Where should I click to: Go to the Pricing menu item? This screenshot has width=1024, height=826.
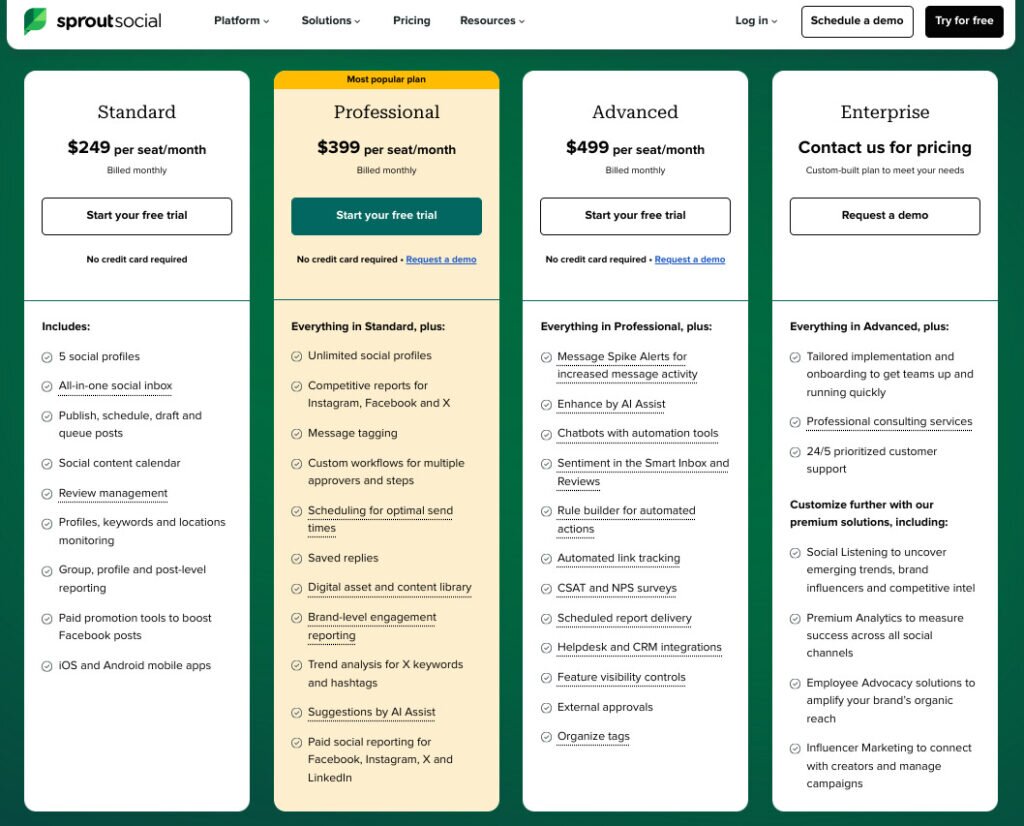pyautogui.click(x=411, y=21)
